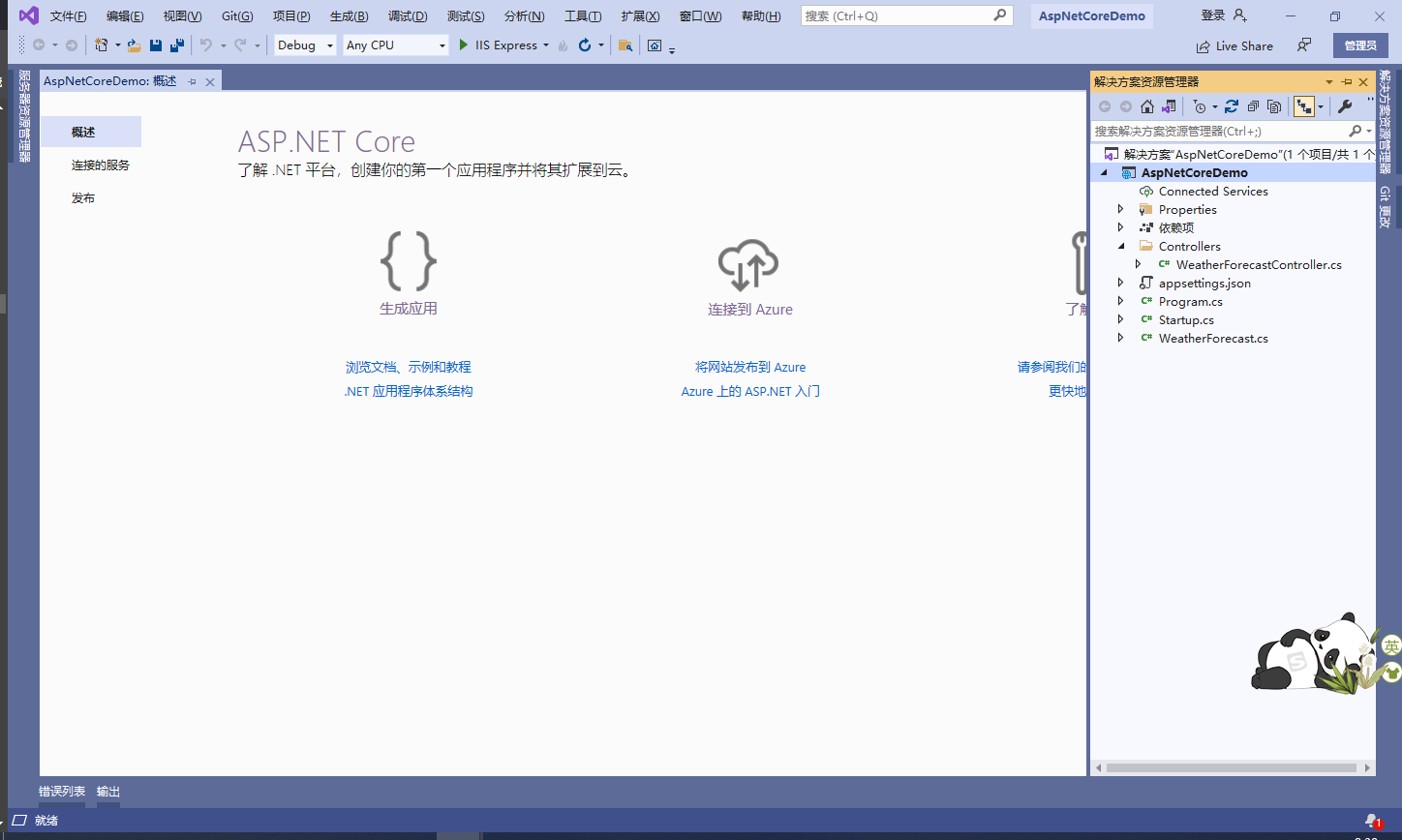Click the Find in Files folder icon

625,45
